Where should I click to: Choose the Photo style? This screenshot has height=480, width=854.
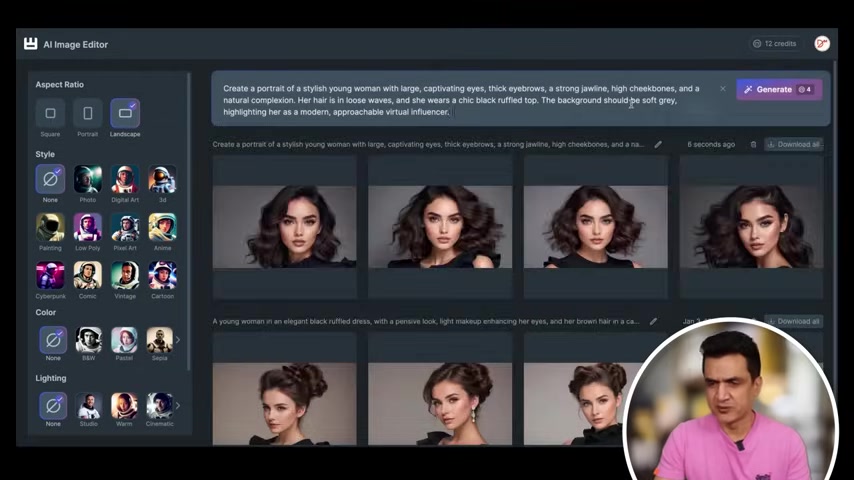88,179
